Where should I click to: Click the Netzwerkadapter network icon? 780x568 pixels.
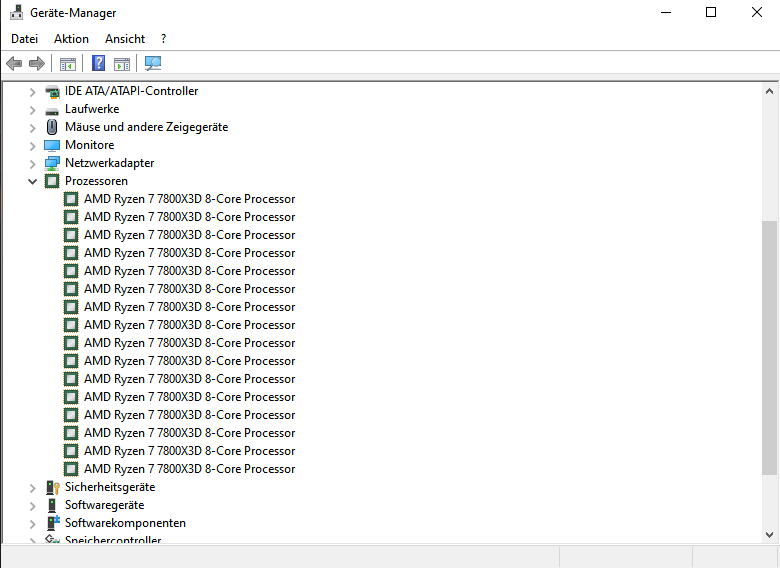pyautogui.click(x=52, y=163)
